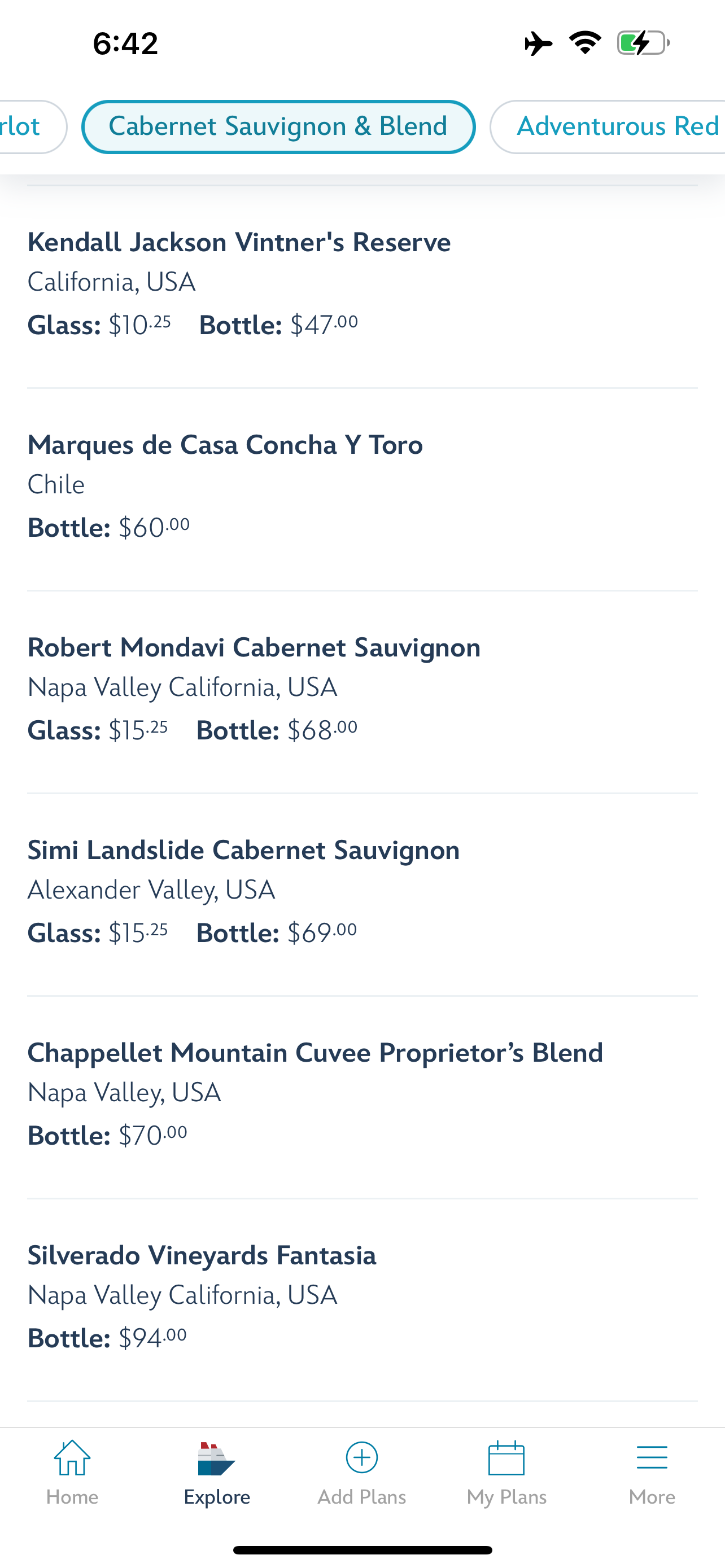Open My Plans calendar icon
The height and width of the screenshot is (1568, 725).
click(x=506, y=1458)
